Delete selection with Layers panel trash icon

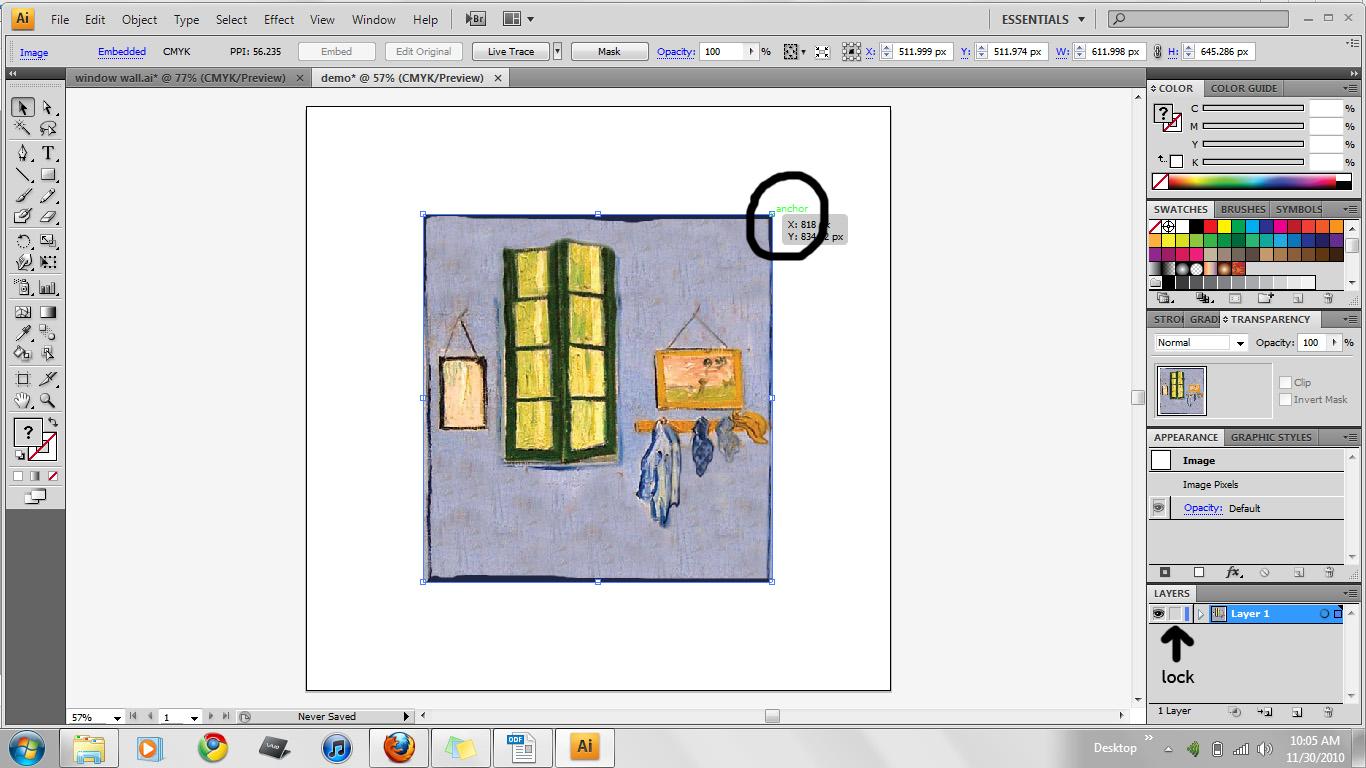coord(1328,712)
